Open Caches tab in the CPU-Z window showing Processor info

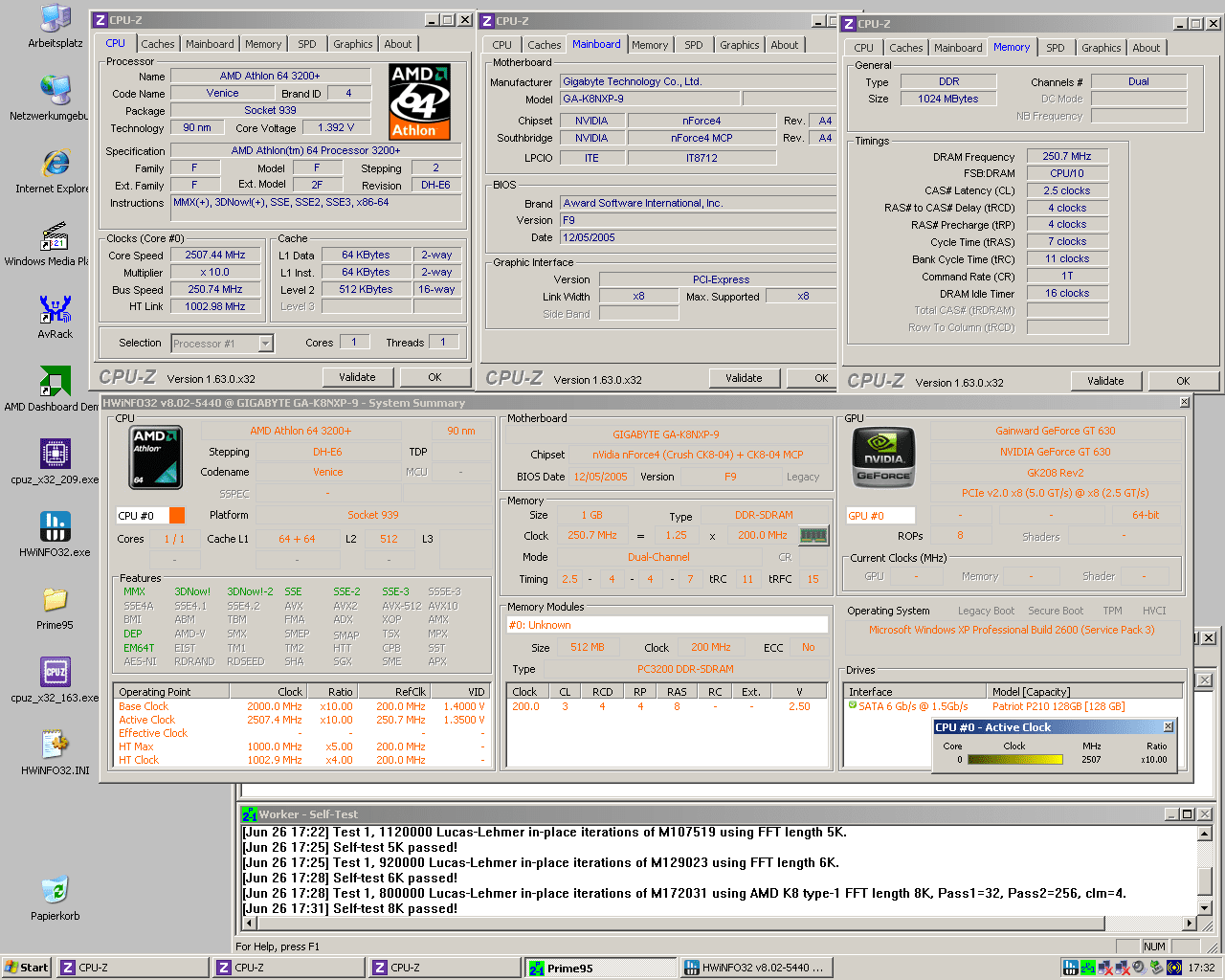pyautogui.click(x=158, y=44)
